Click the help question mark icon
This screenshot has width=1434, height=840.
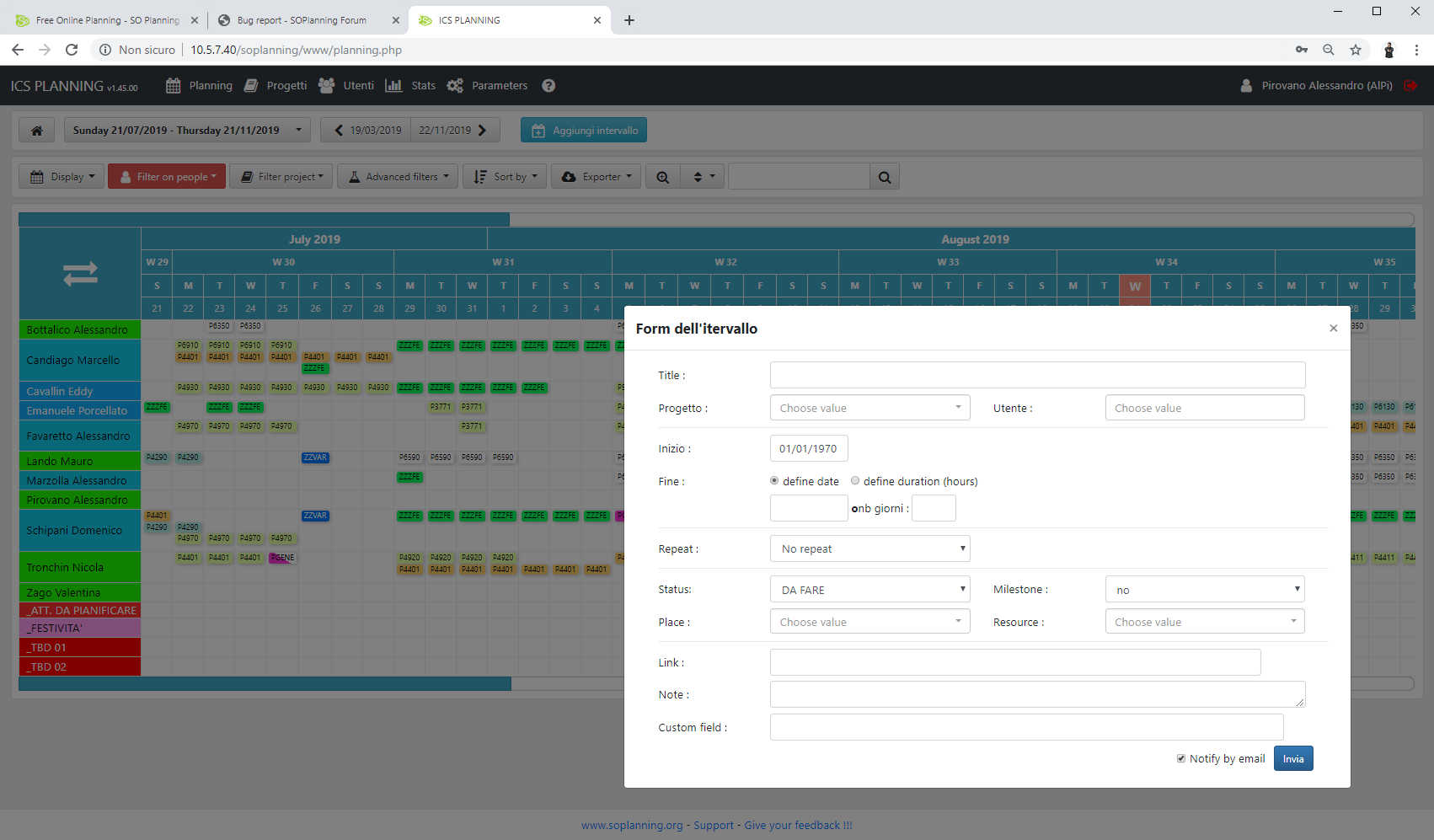(548, 86)
